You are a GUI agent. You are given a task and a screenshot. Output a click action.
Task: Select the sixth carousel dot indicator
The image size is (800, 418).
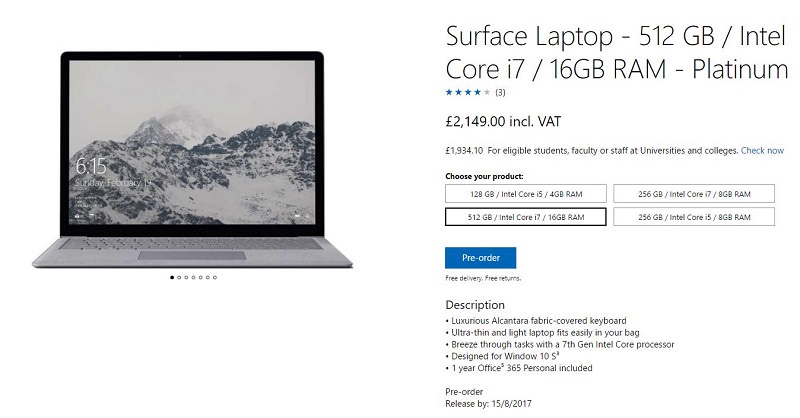point(208,277)
